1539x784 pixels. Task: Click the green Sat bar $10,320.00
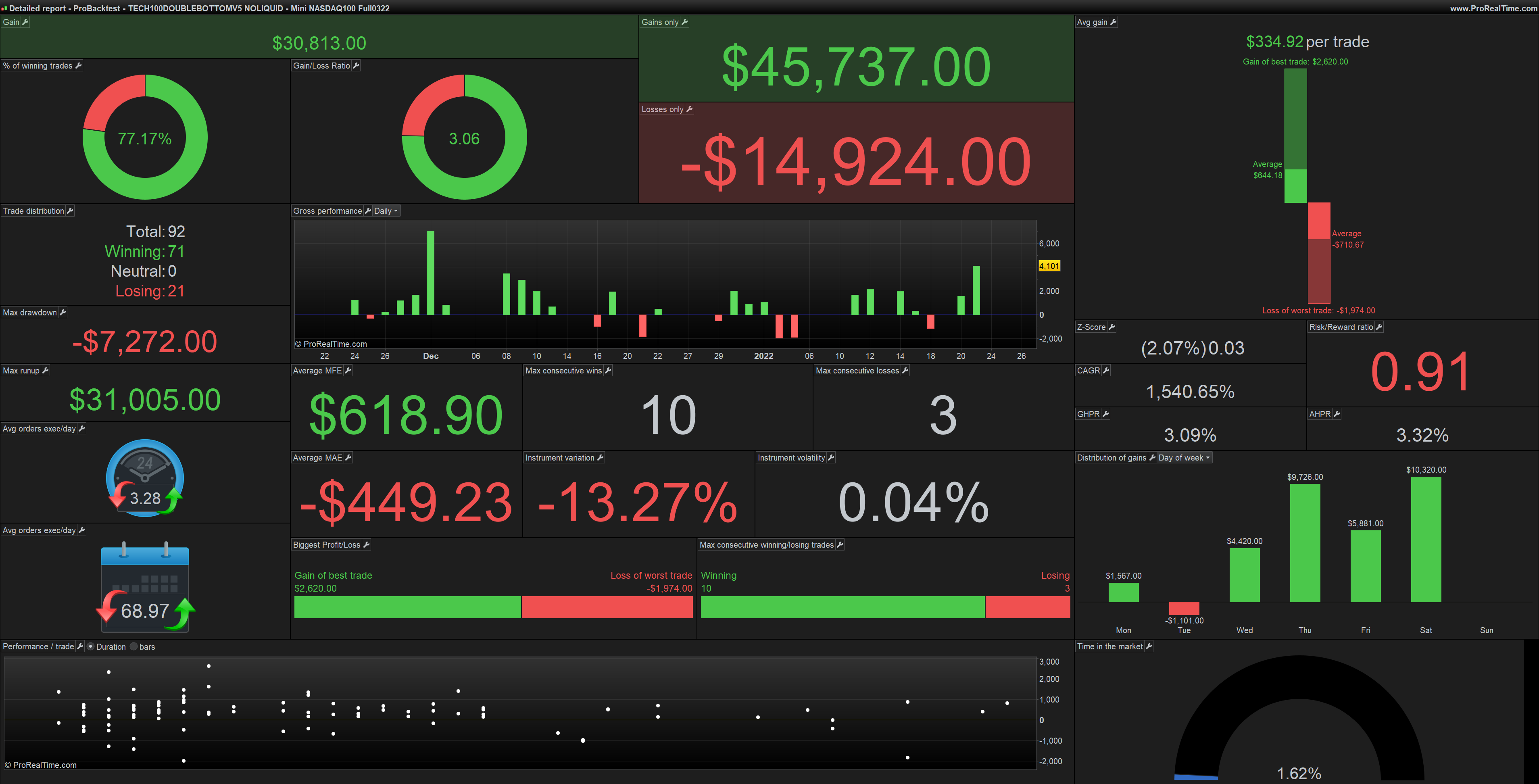point(1426,539)
